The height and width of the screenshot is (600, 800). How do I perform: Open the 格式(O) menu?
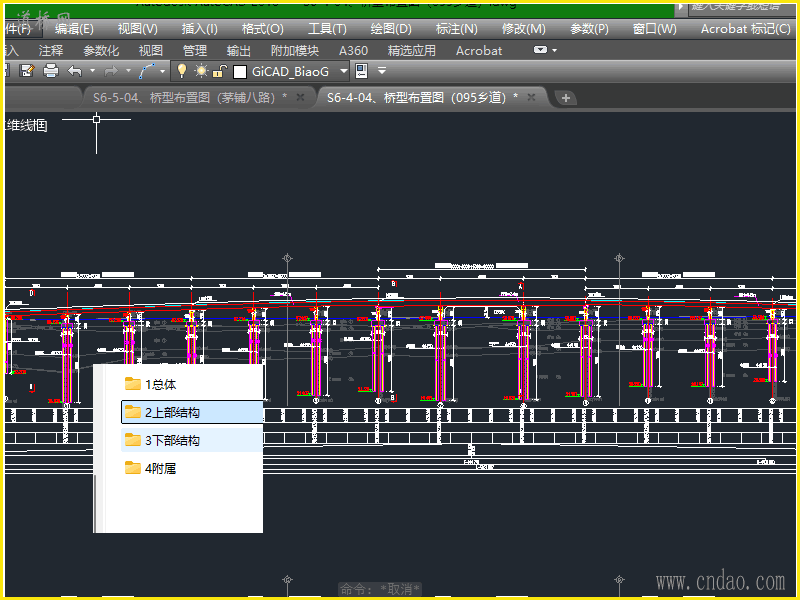pyautogui.click(x=262, y=29)
